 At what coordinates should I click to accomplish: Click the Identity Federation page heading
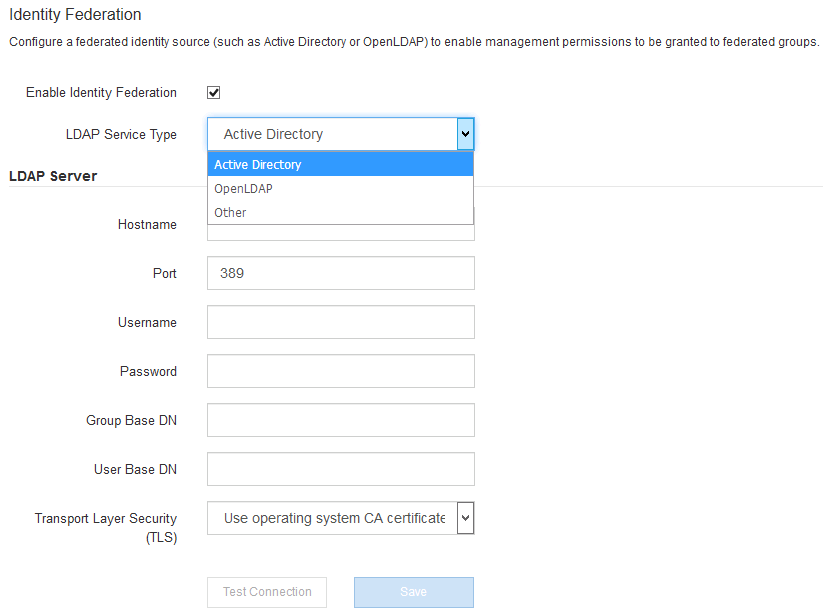75,14
